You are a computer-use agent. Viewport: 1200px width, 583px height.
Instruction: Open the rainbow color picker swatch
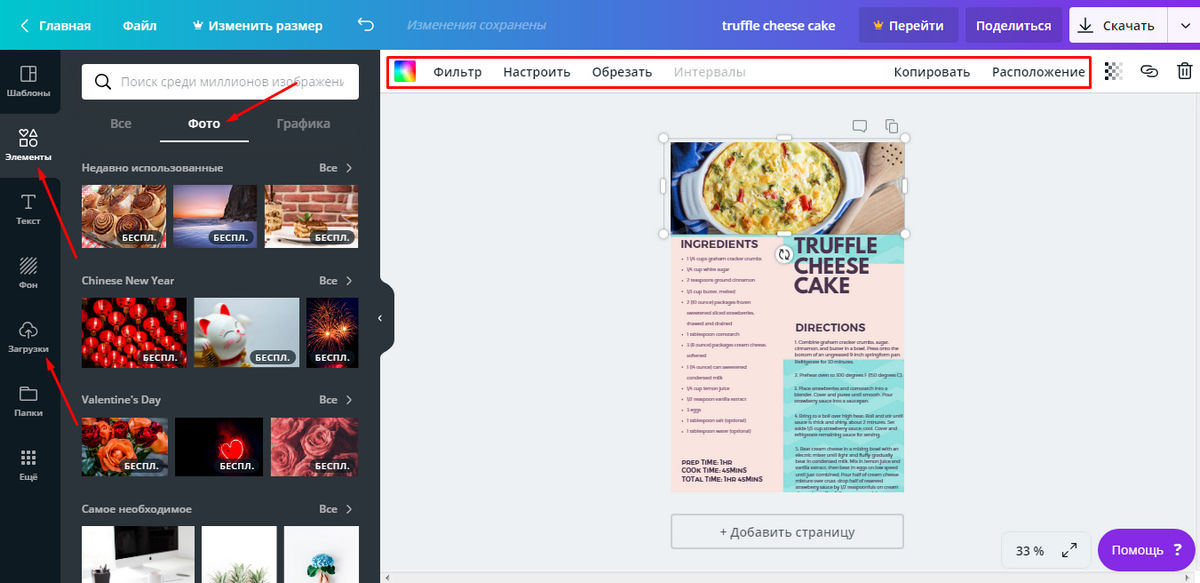[405, 71]
